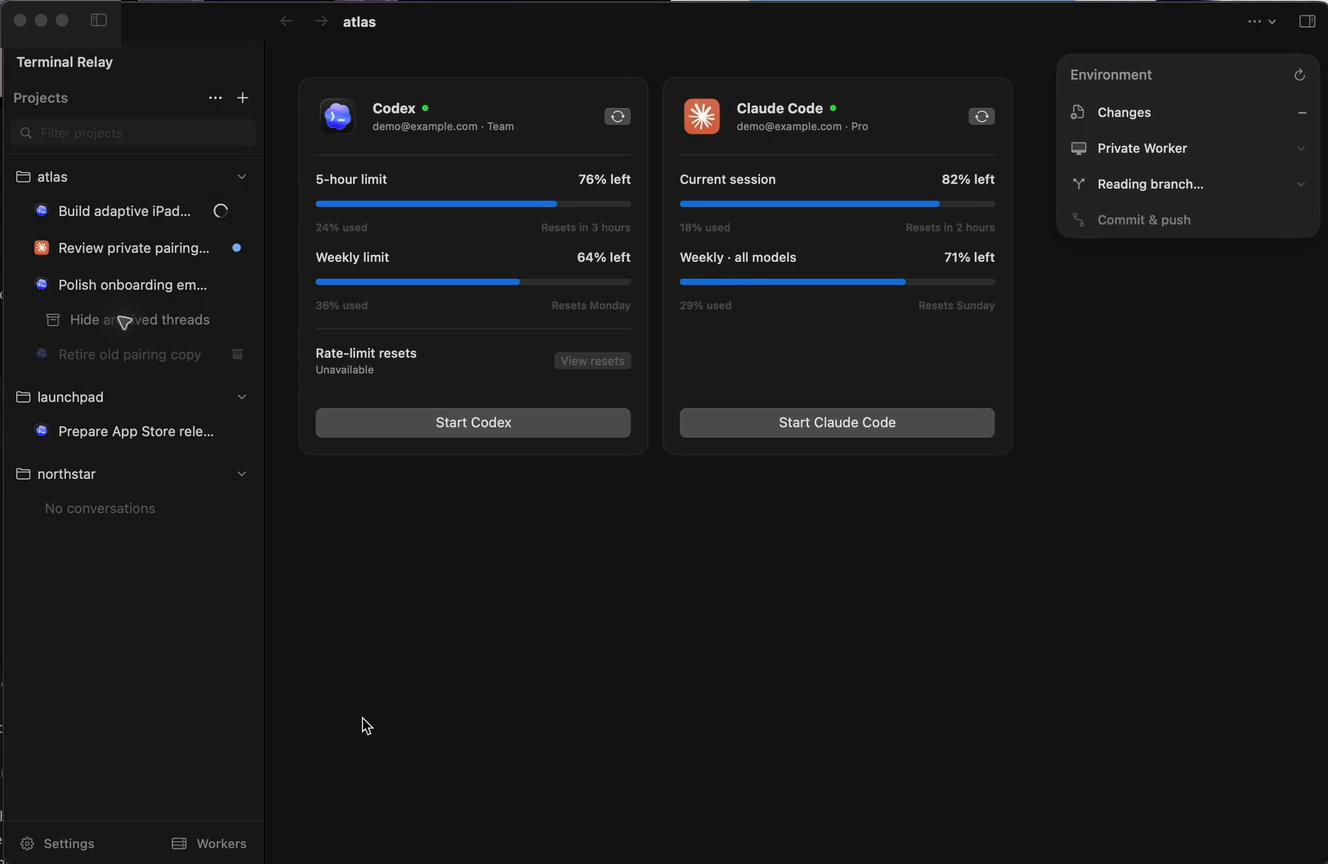Go back with the left arrow
This screenshot has width=1328, height=864.
pos(287,21)
